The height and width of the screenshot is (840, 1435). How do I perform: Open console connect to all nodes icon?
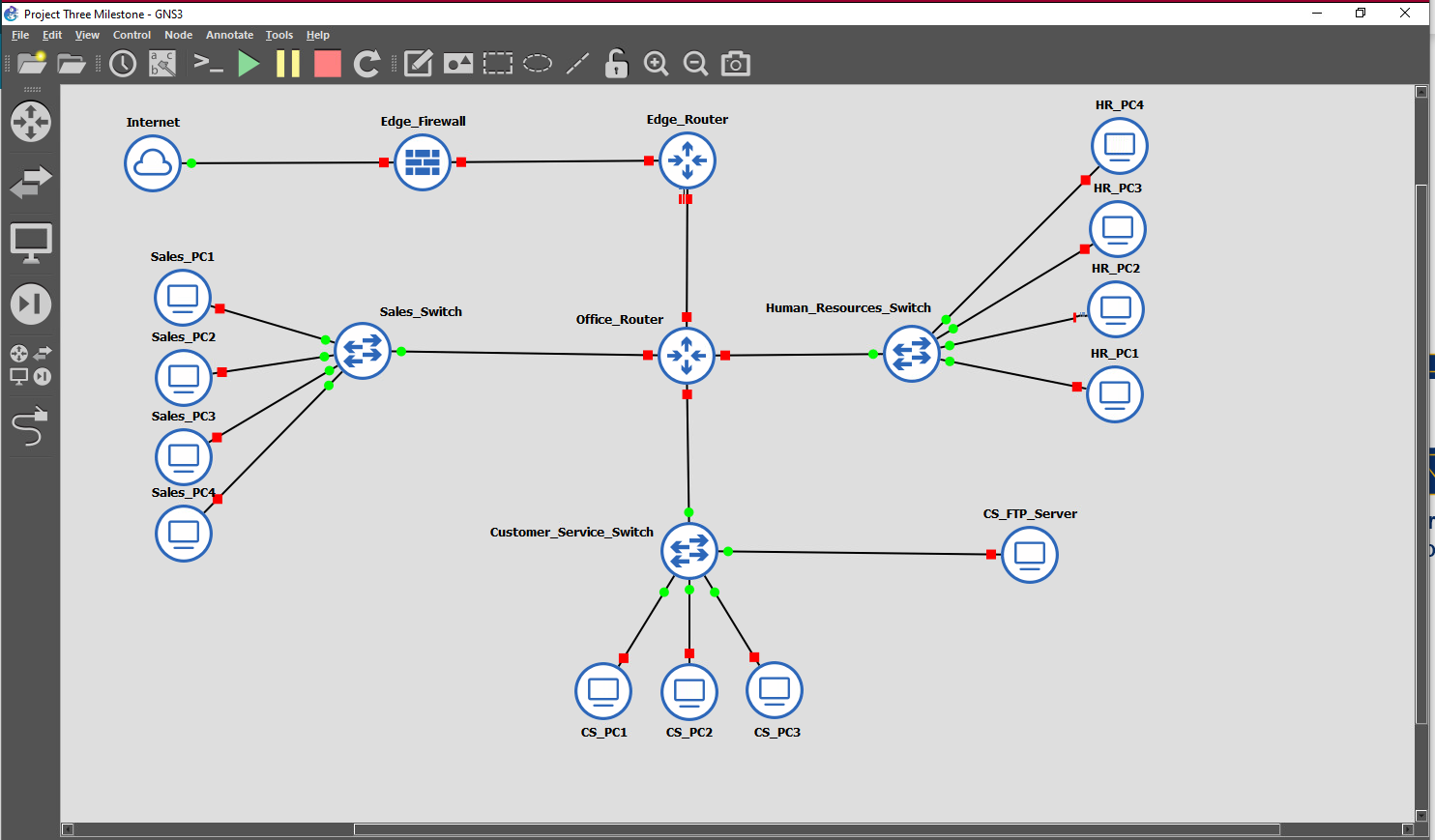tap(208, 64)
